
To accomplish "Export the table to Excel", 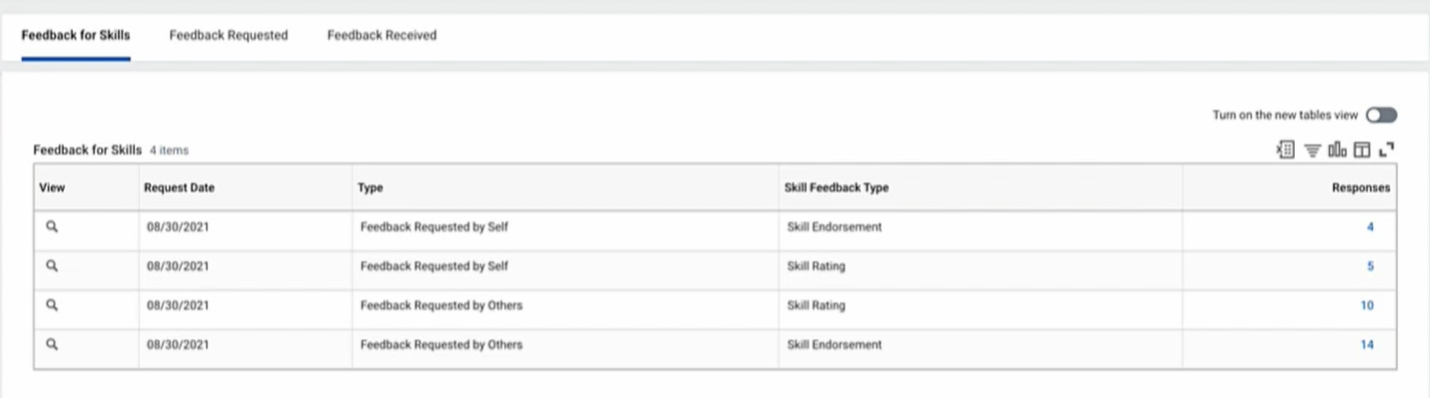I will point(1286,150).
